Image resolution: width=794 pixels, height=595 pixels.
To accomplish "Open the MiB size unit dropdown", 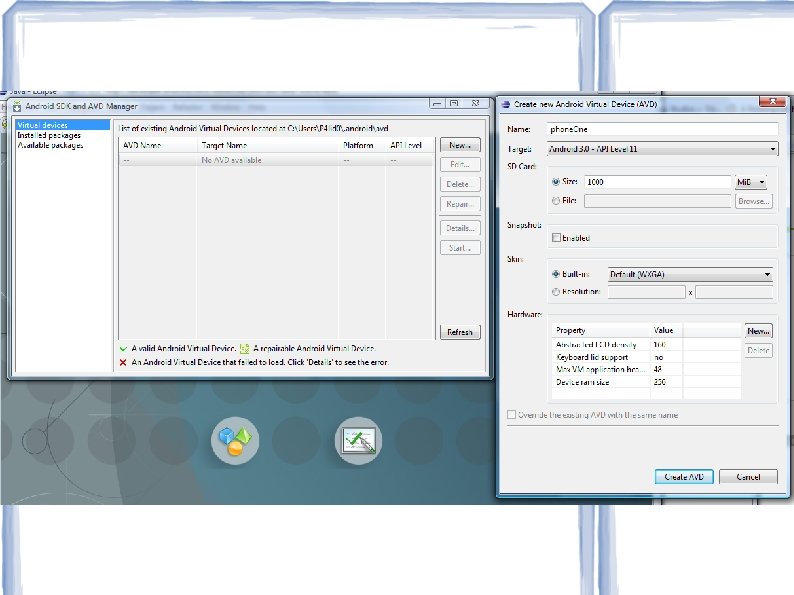I will [751, 182].
